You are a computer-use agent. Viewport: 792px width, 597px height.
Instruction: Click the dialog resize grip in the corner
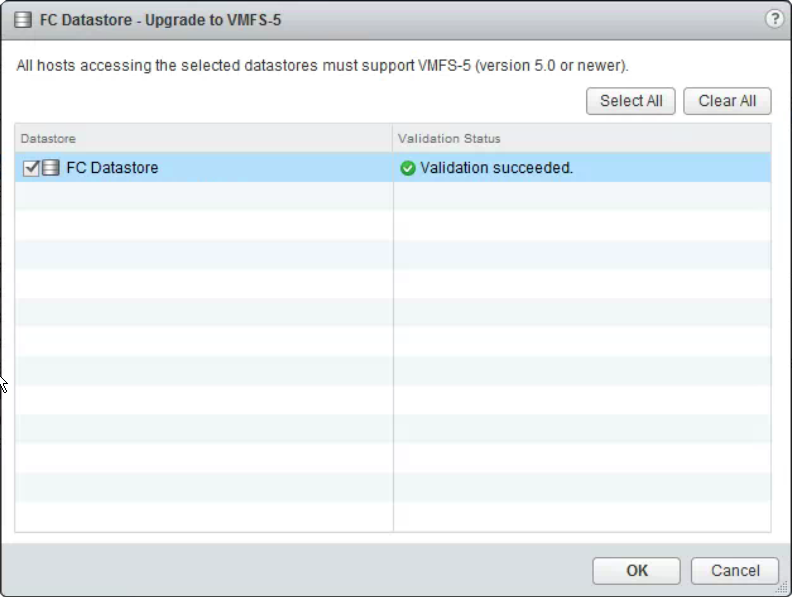pos(782,587)
